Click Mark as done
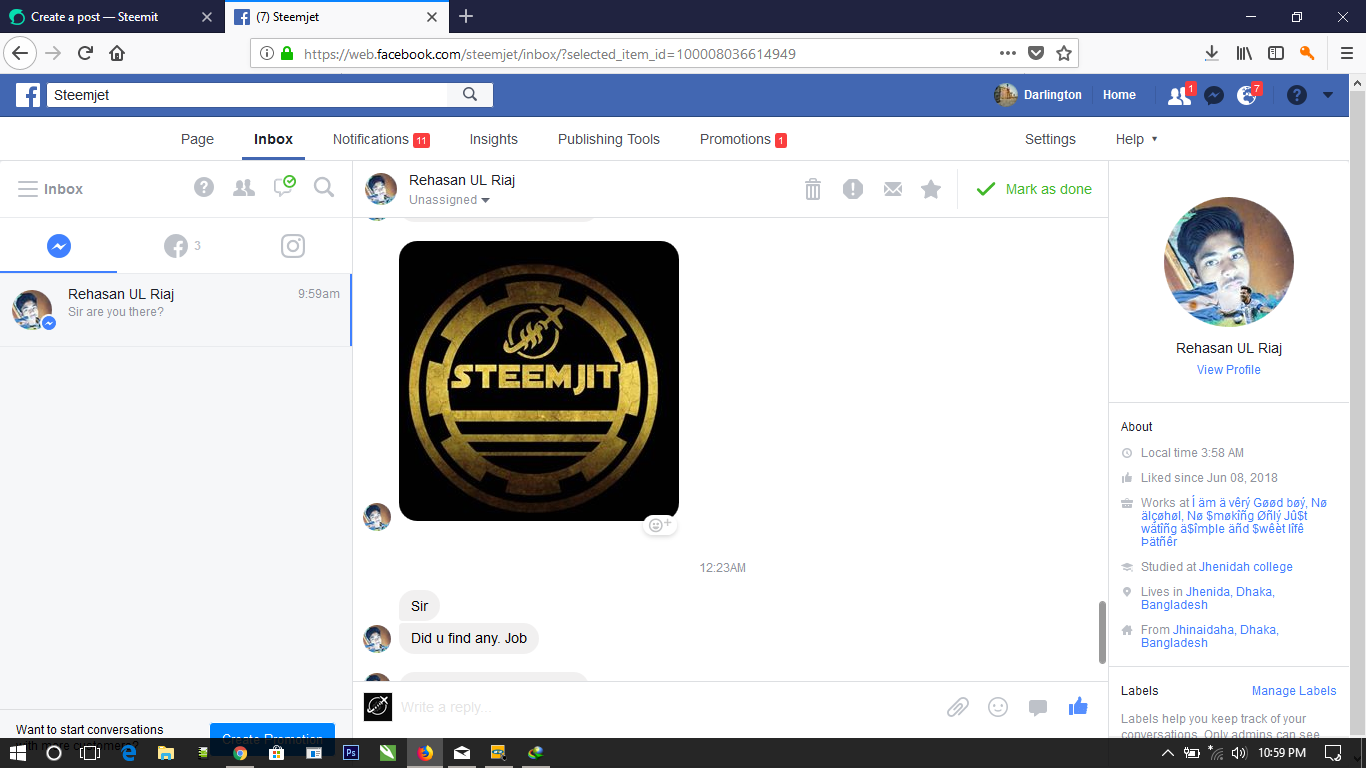 [1034, 189]
